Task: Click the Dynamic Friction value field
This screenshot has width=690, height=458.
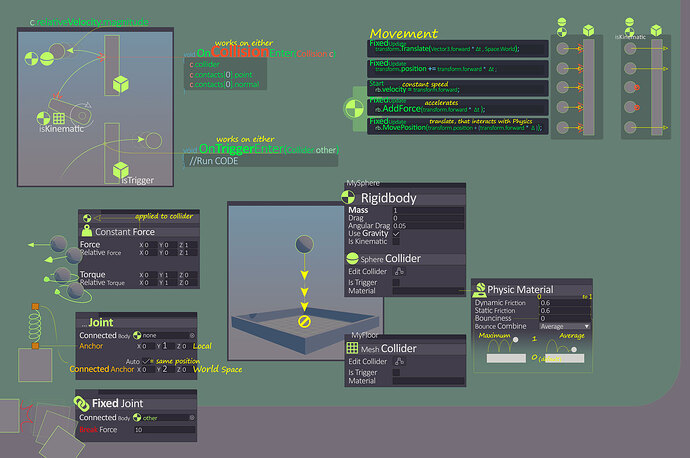Action: (565, 303)
